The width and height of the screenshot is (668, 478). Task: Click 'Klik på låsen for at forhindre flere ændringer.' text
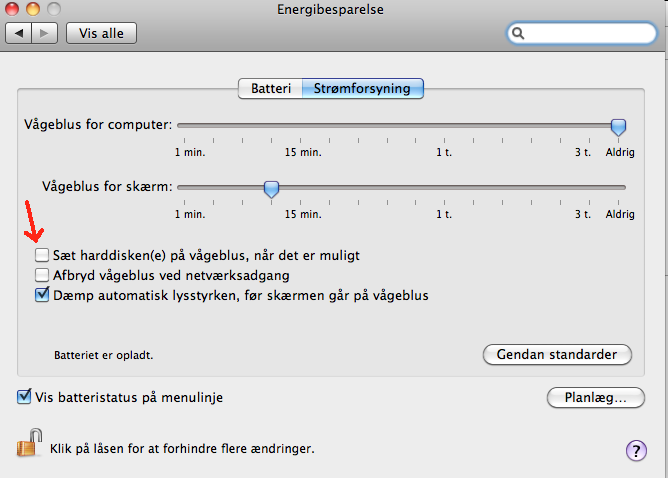tap(182, 449)
